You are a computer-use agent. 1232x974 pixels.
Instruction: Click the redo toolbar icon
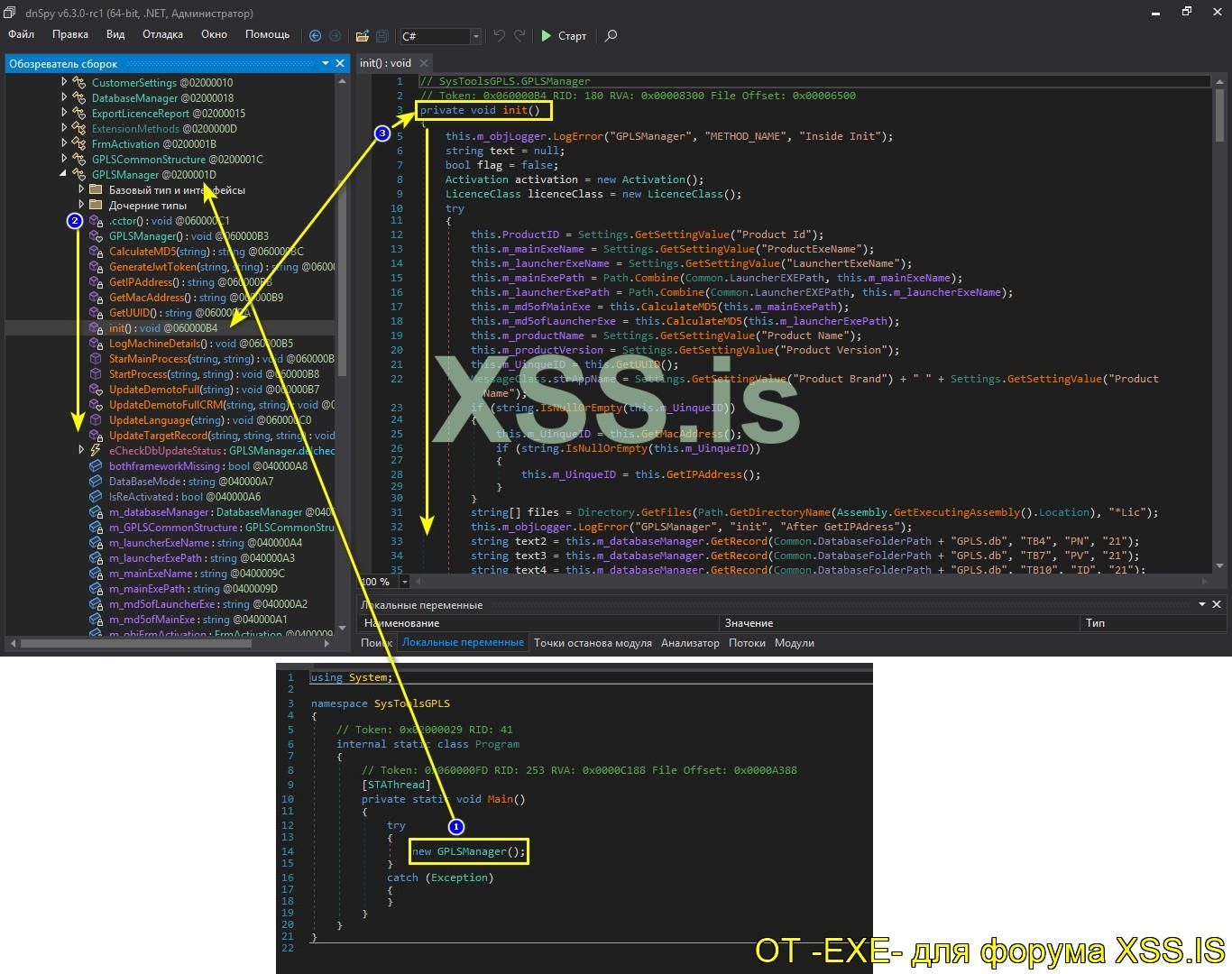click(x=519, y=36)
